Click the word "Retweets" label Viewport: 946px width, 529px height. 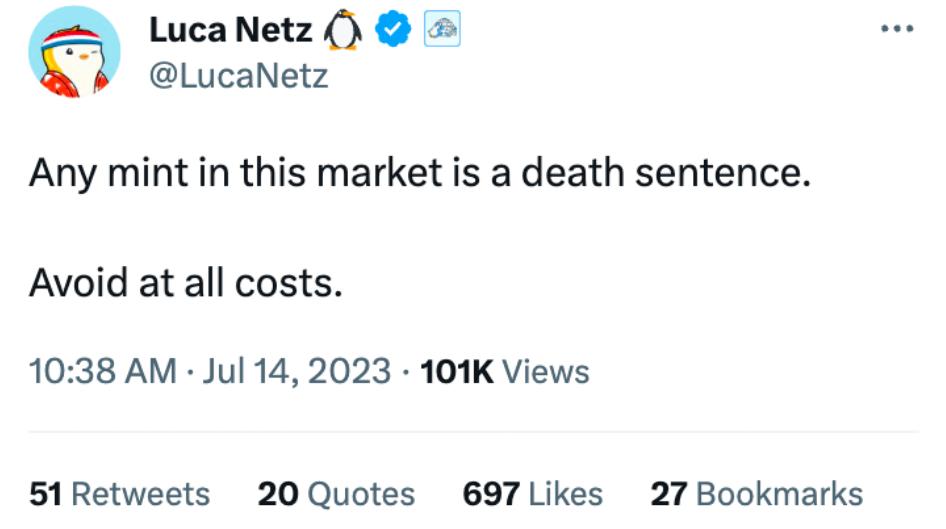141,493
